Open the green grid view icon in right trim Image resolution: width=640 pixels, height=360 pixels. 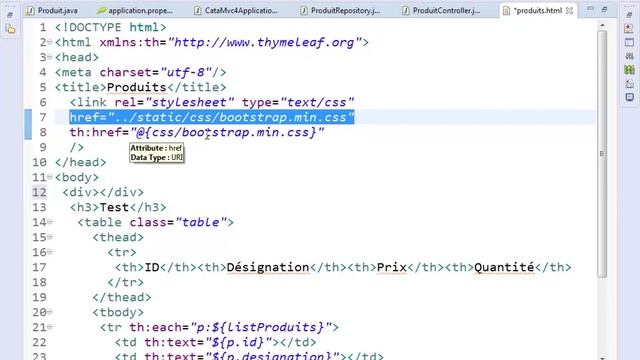coord(629,70)
